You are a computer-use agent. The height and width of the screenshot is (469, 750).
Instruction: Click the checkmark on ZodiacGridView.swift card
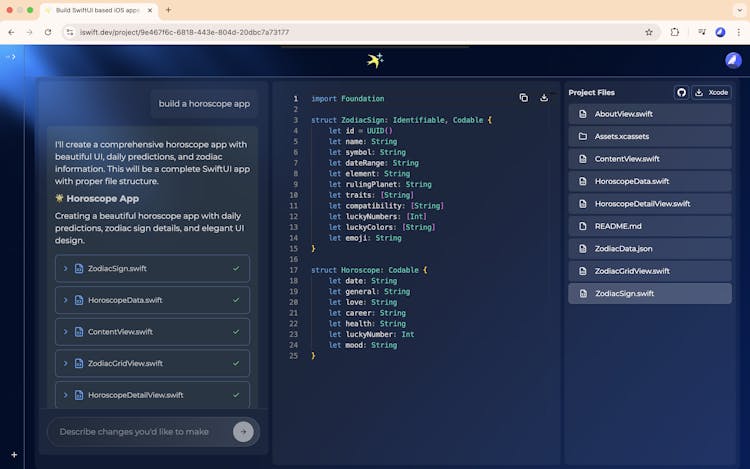tap(236, 363)
